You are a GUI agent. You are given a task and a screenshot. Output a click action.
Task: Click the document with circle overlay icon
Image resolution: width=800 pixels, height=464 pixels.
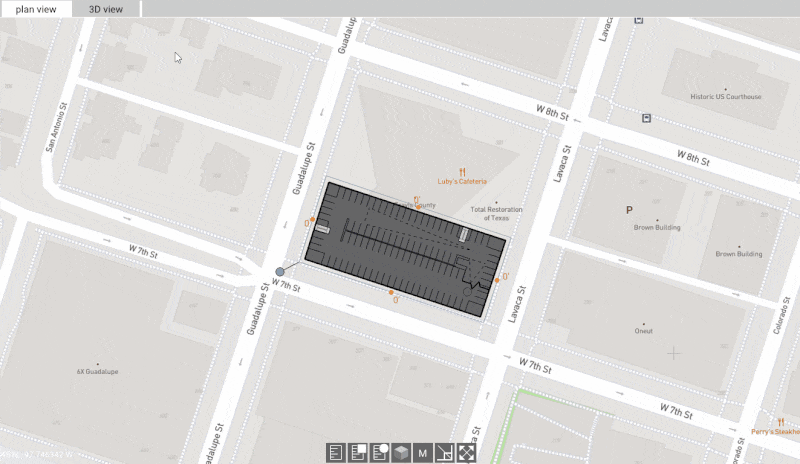pos(380,453)
